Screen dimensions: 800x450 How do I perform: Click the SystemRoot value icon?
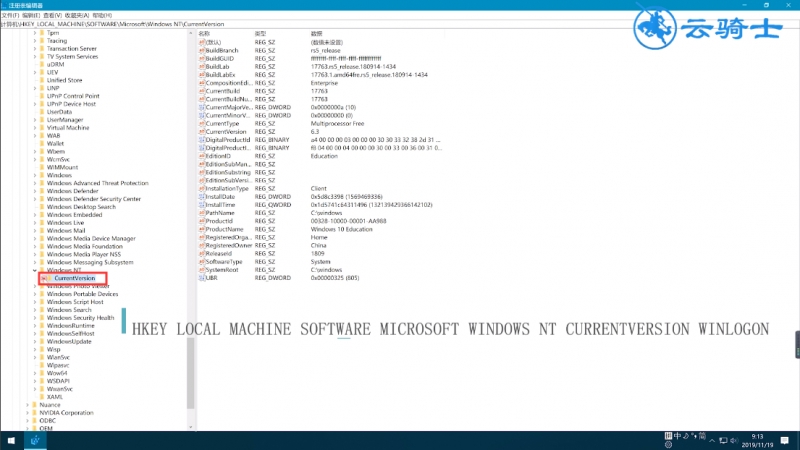[202, 270]
